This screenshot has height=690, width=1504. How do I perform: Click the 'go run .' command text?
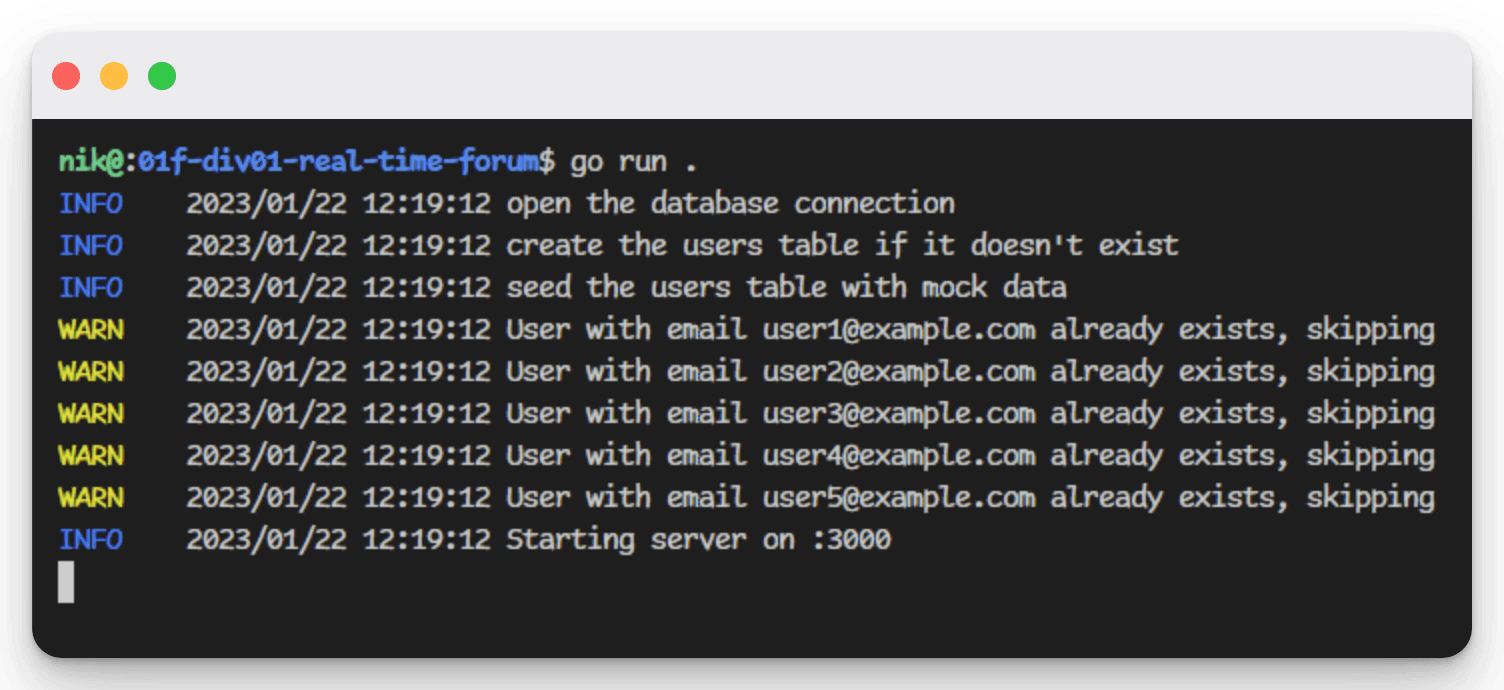pyautogui.click(x=634, y=161)
